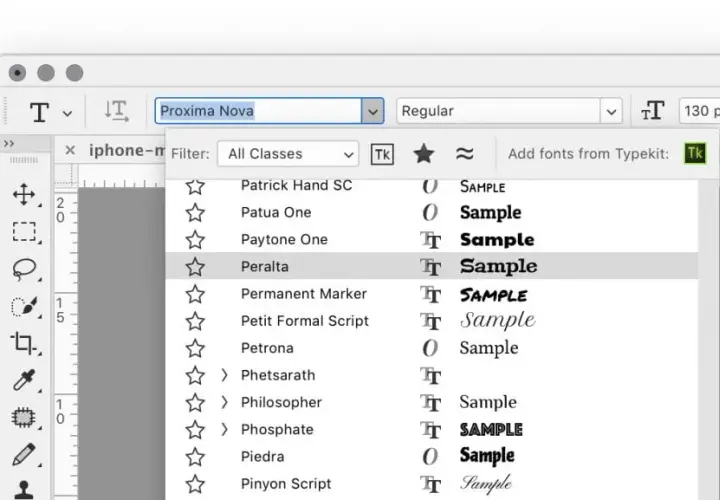Image resolution: width=720 pixels, height=500 pixels.
Task: Choose Permanent Marker font
Action: point(304,293)
